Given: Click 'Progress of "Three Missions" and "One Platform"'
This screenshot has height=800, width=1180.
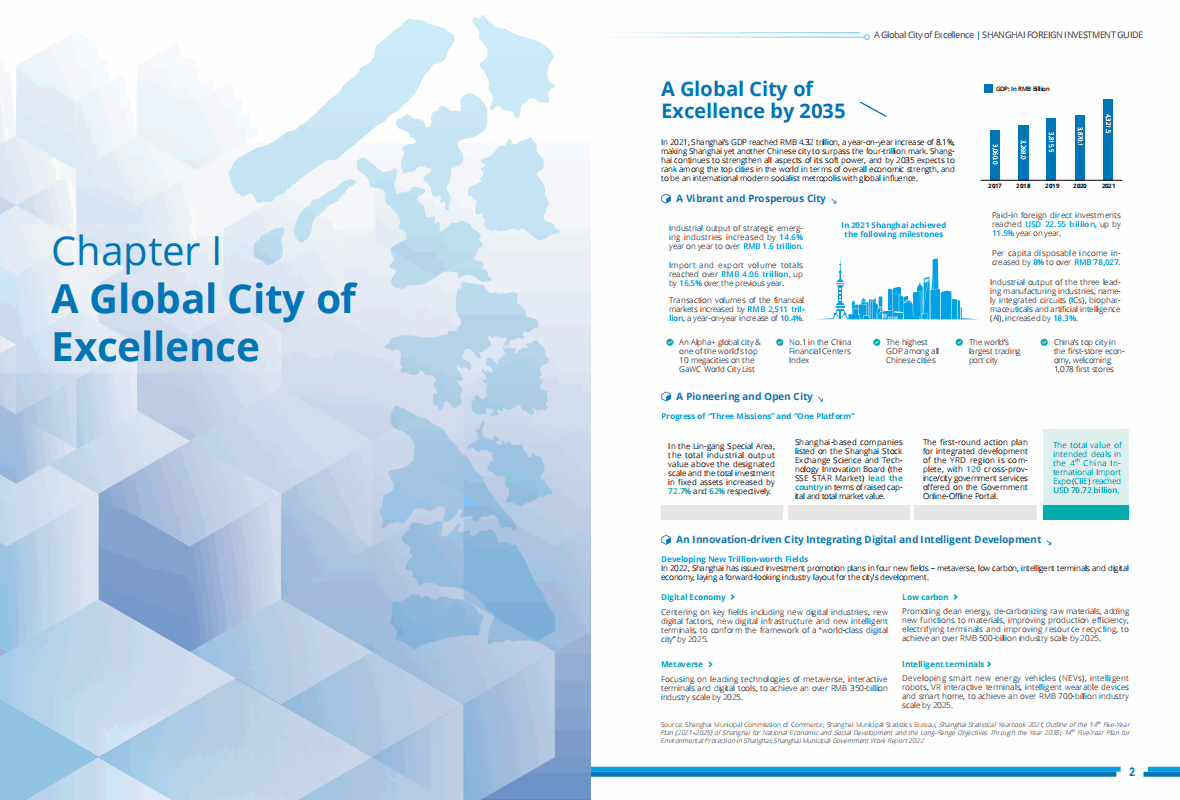Looking at the screenshot, I should [x=758, y=416].
